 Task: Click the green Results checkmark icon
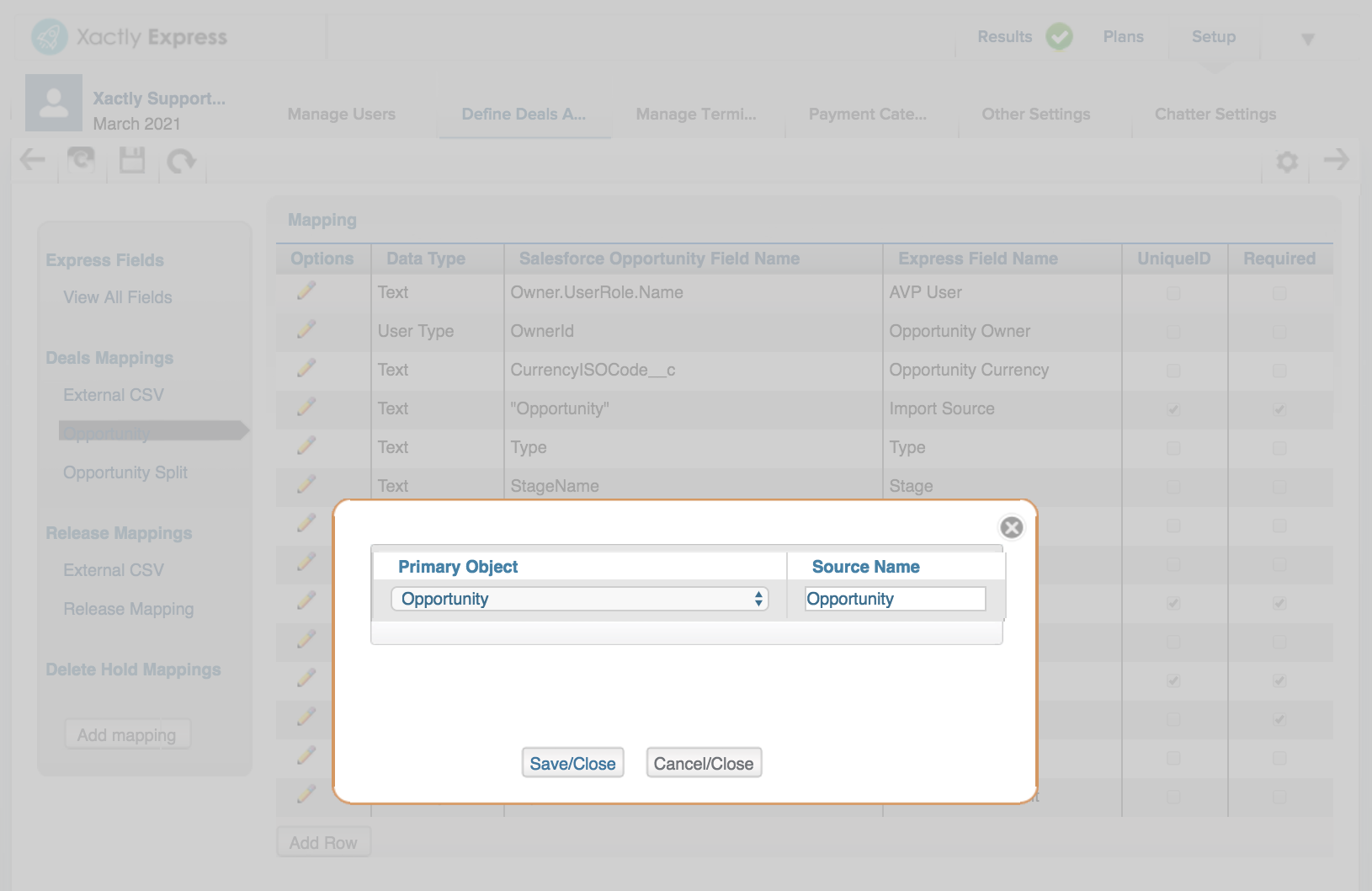pyautogui.click(x=1059, y=37)
